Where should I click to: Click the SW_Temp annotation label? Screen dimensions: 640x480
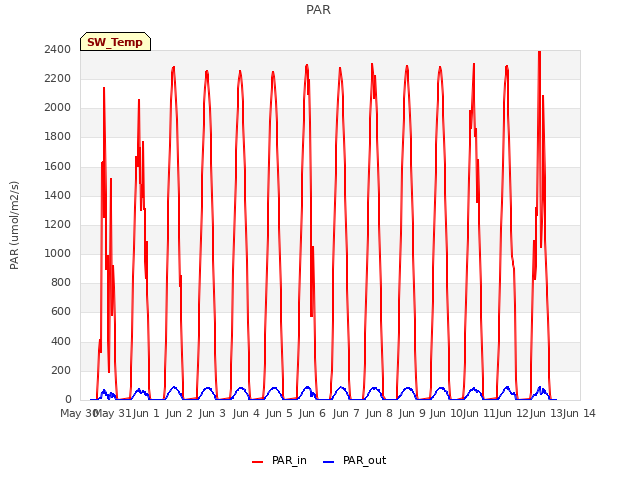pos(115,42)
